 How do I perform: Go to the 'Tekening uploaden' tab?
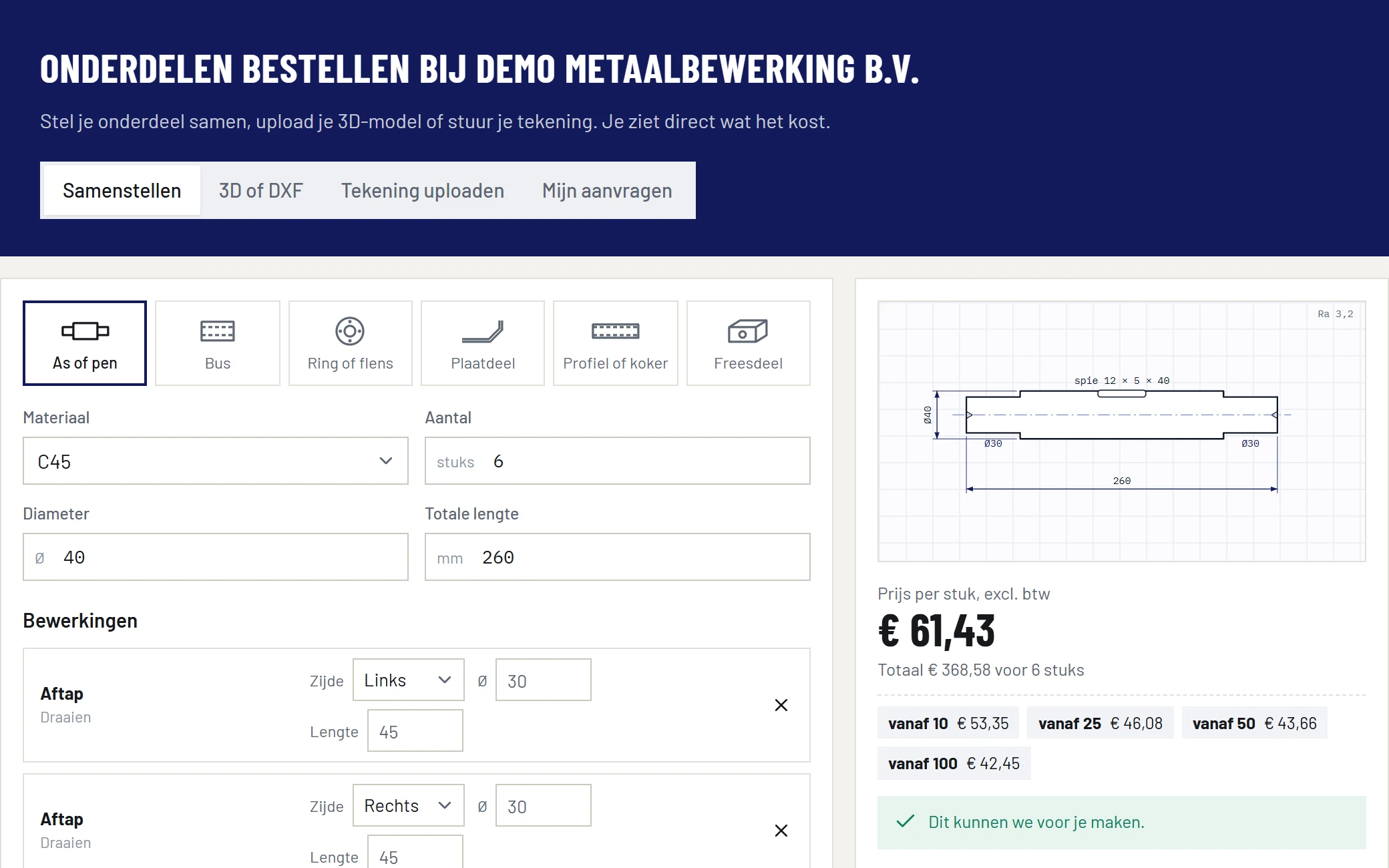coord(423,190)
